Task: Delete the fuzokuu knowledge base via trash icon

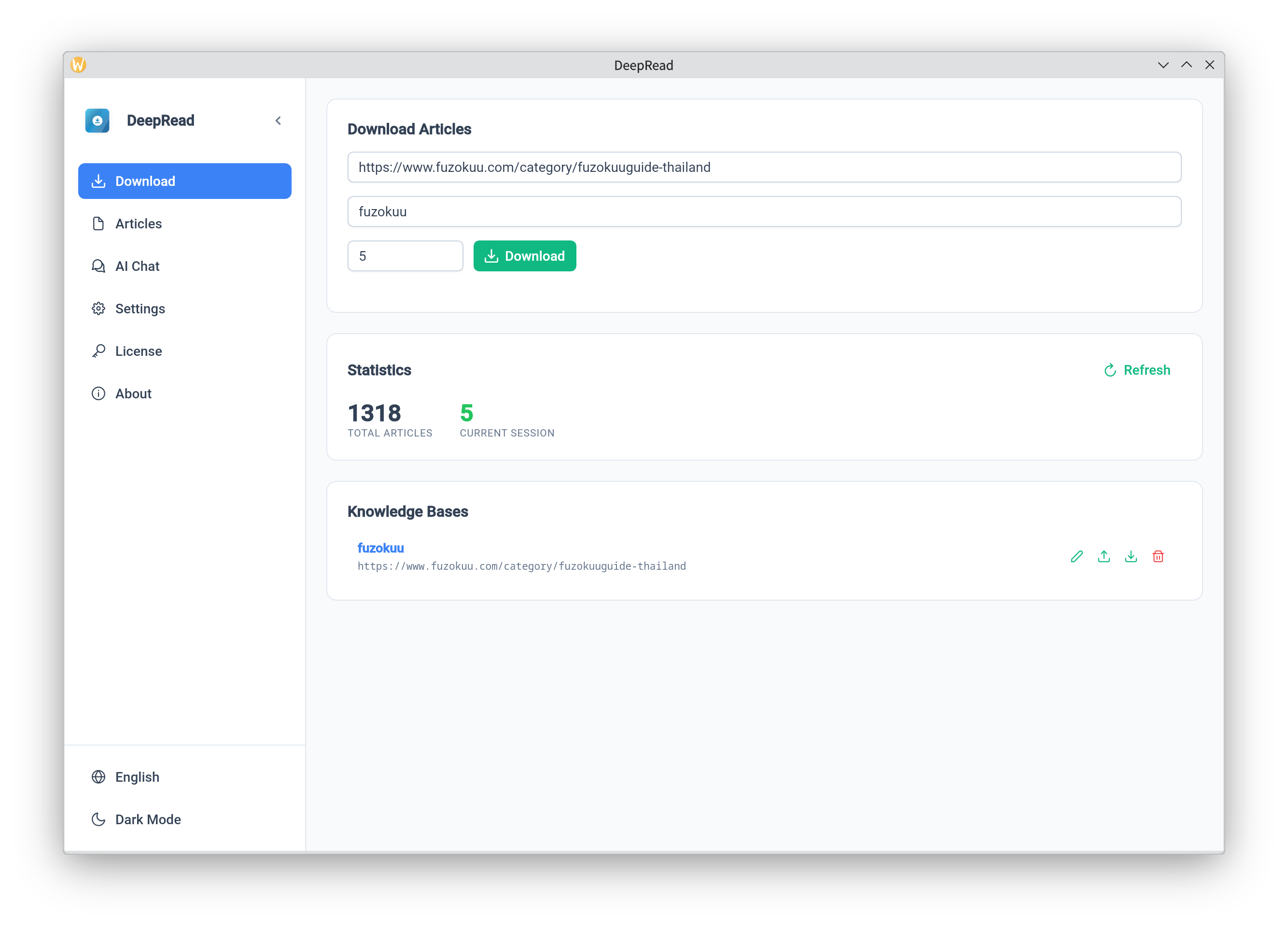Action: [1158, 557]
